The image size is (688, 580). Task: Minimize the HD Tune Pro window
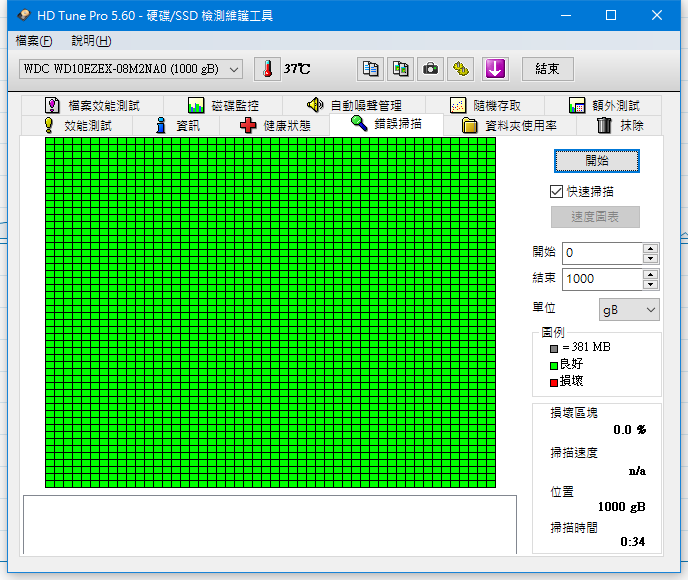(566, 15)
